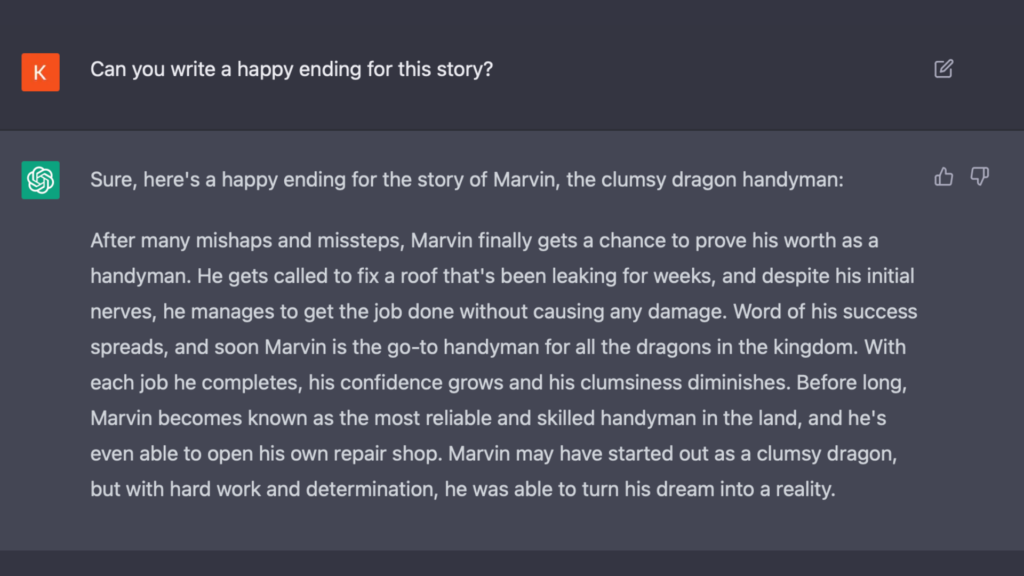Image resolution: width=1024 pixels, height=576 pixels.
Task: Give the response a thumbs up
Action: (943, 177)
